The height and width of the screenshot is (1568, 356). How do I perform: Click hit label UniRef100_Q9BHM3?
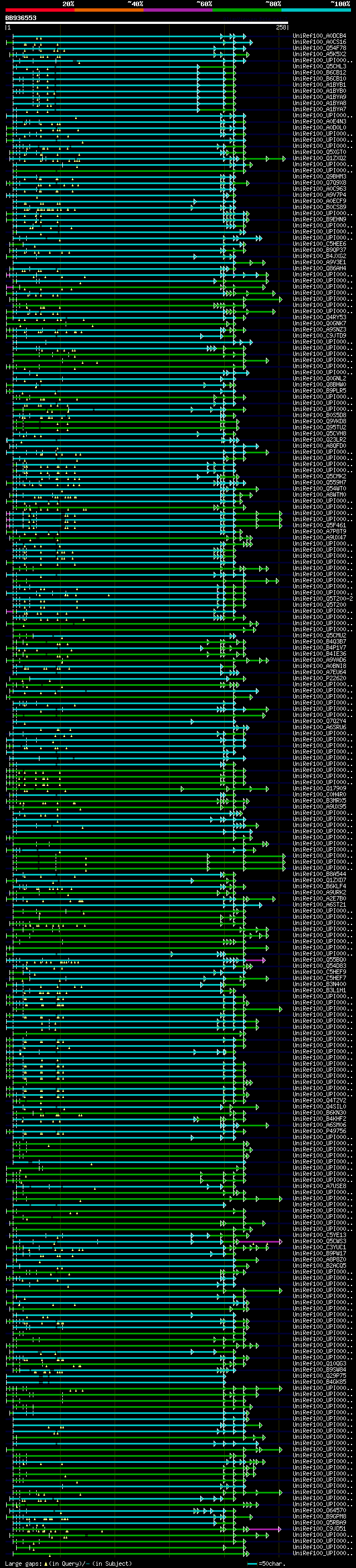coord(319,176)
